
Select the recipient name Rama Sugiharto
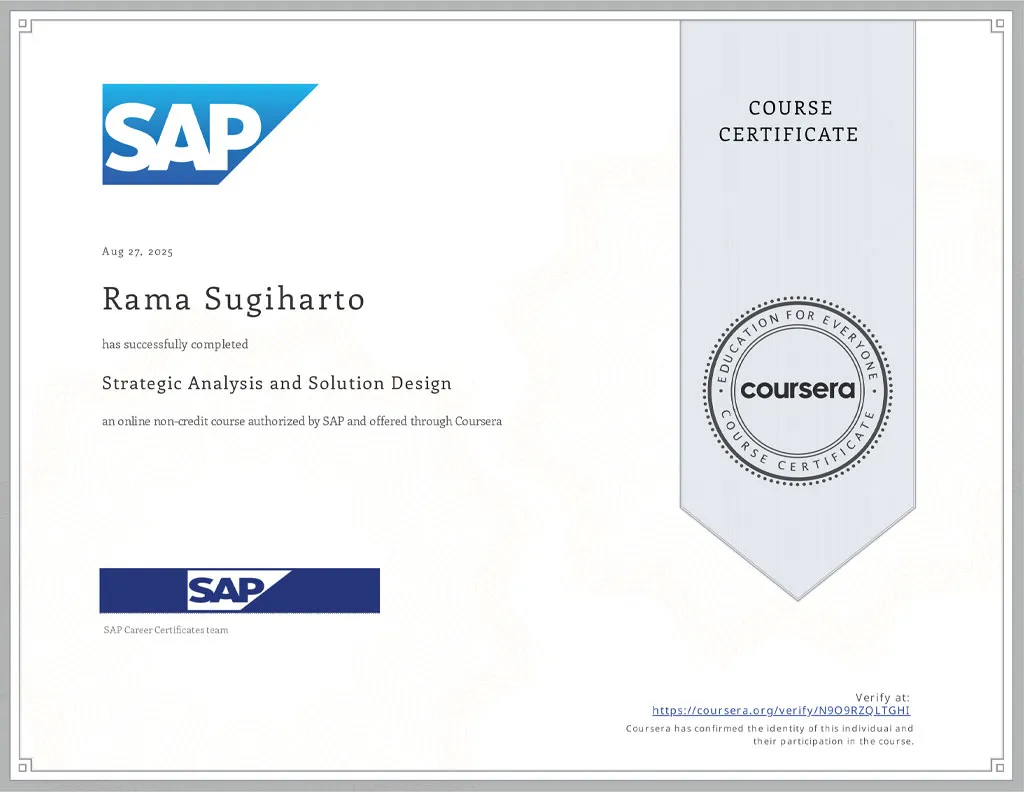pos(233,299)
